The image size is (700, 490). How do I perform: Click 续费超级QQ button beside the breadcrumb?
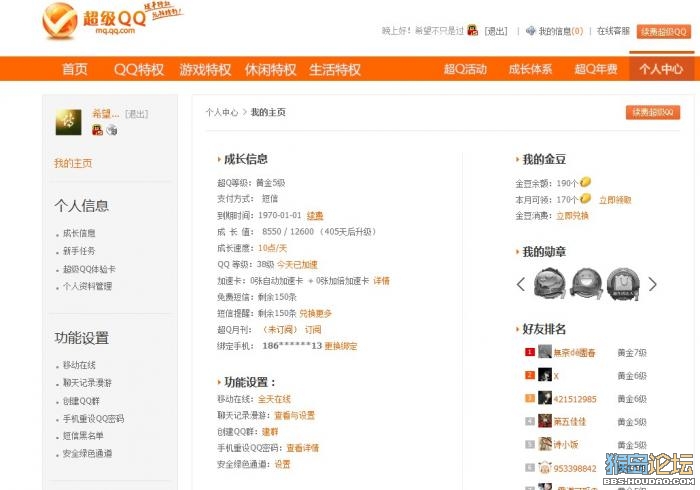(x=653, y=112)
